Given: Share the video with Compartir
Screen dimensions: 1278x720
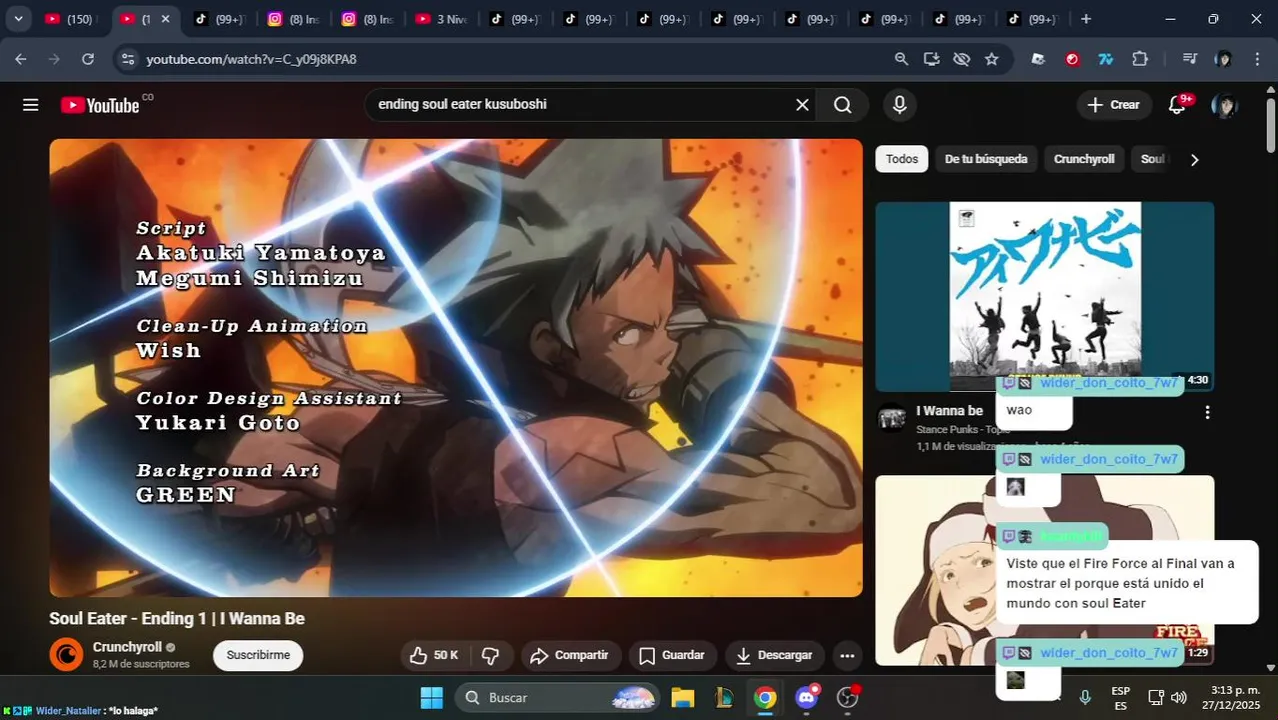Looking at the screenshot, I should [x=570, y=656].
